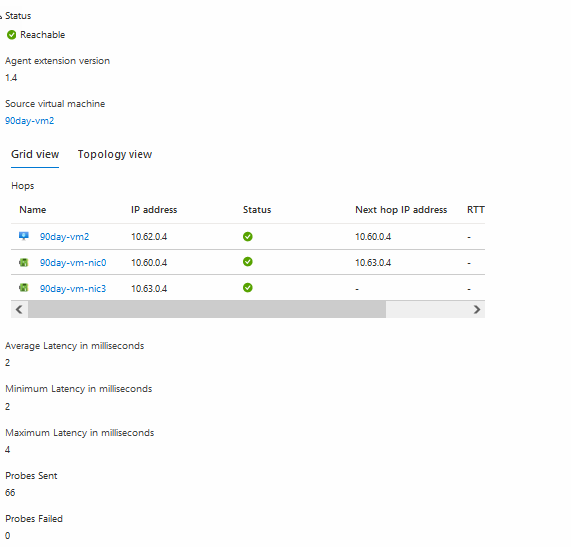This screenshot has height=547, width=571.
Task: Click the horizontal scrollbar thumb under the hops table
Action: coord(207,310)
